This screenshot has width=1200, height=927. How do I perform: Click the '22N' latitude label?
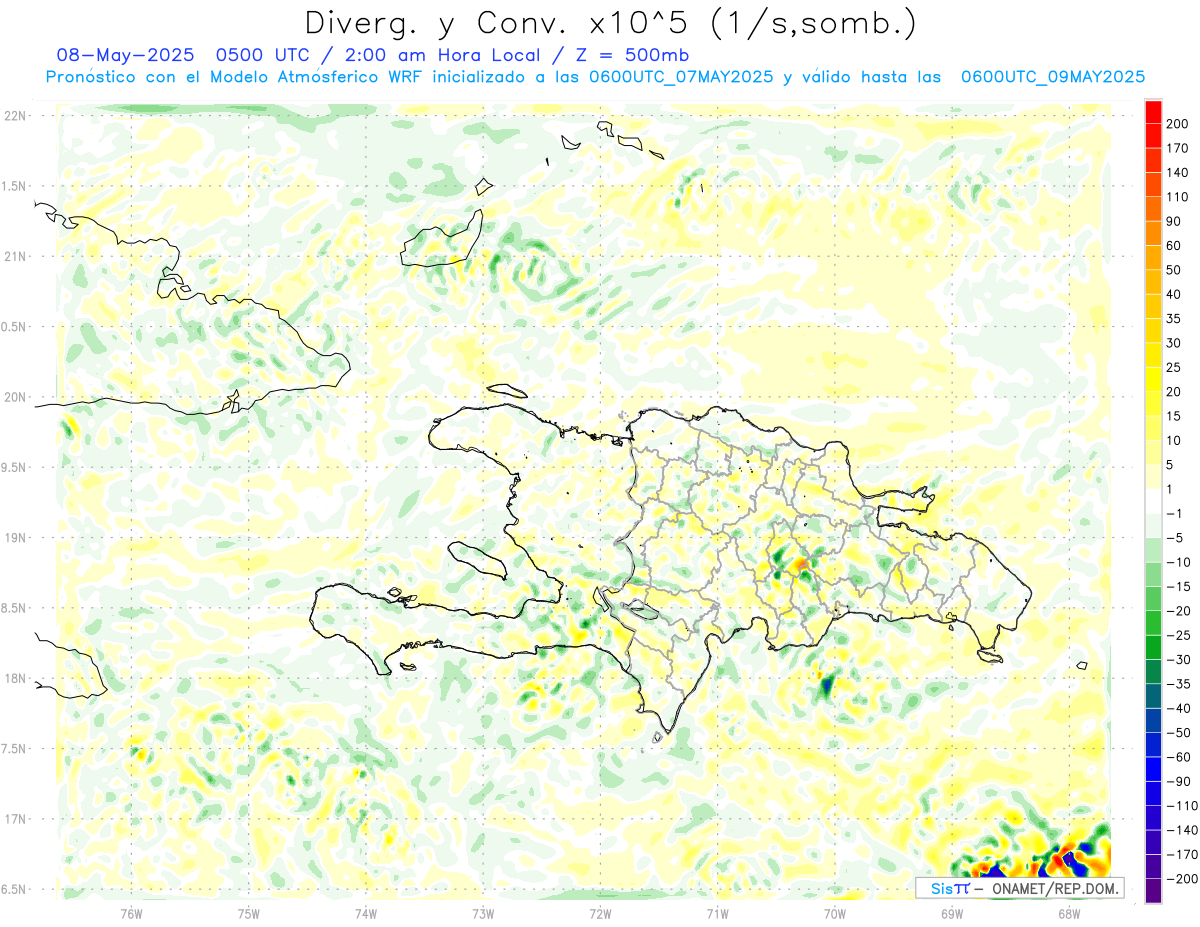click(x=15, y=116)
